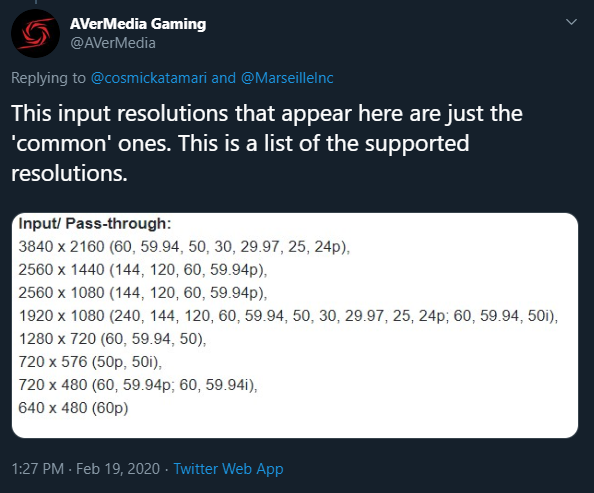Click the Feb 19, 2020 date
594x493 pixels.
point(118,469)
